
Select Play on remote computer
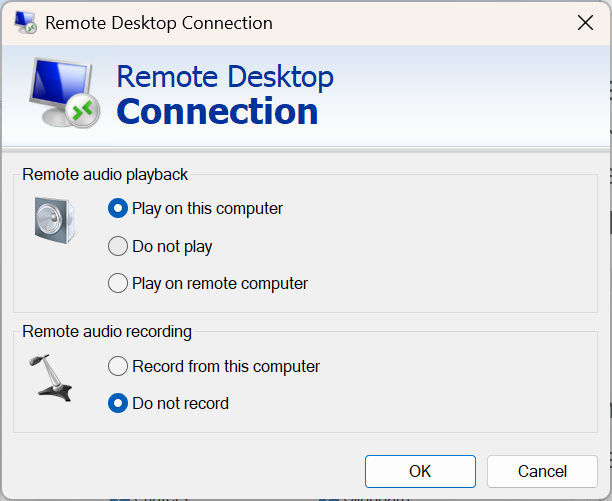click(118, 283)
